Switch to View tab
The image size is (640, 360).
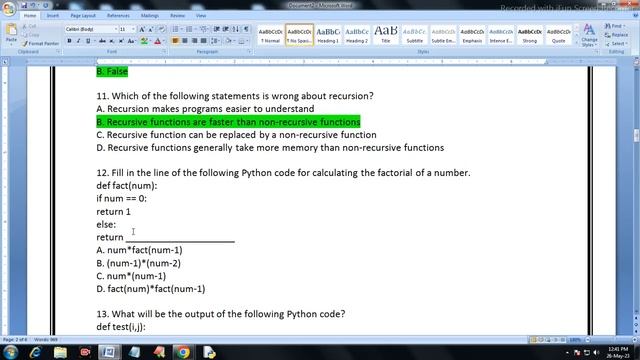pyautogui.click(x=201, y=16)
